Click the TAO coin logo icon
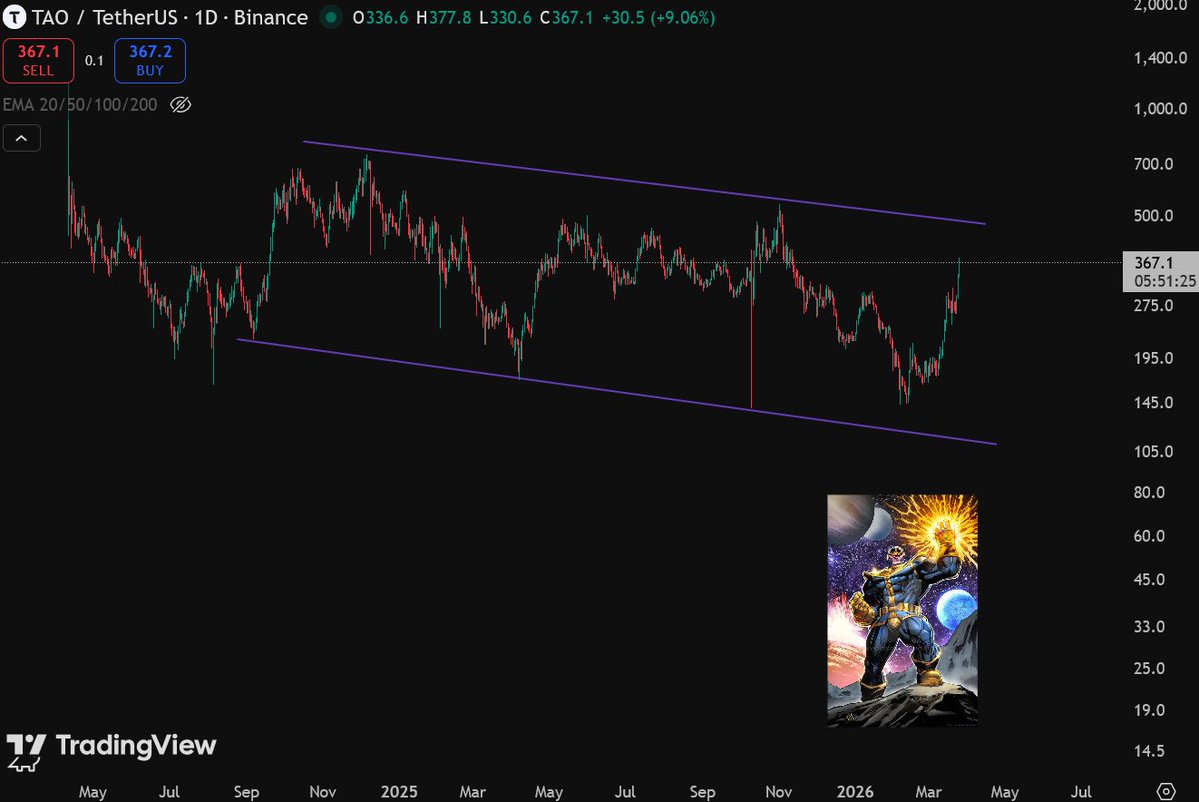Screen dimensions: 1199x802 pos(14,17)
